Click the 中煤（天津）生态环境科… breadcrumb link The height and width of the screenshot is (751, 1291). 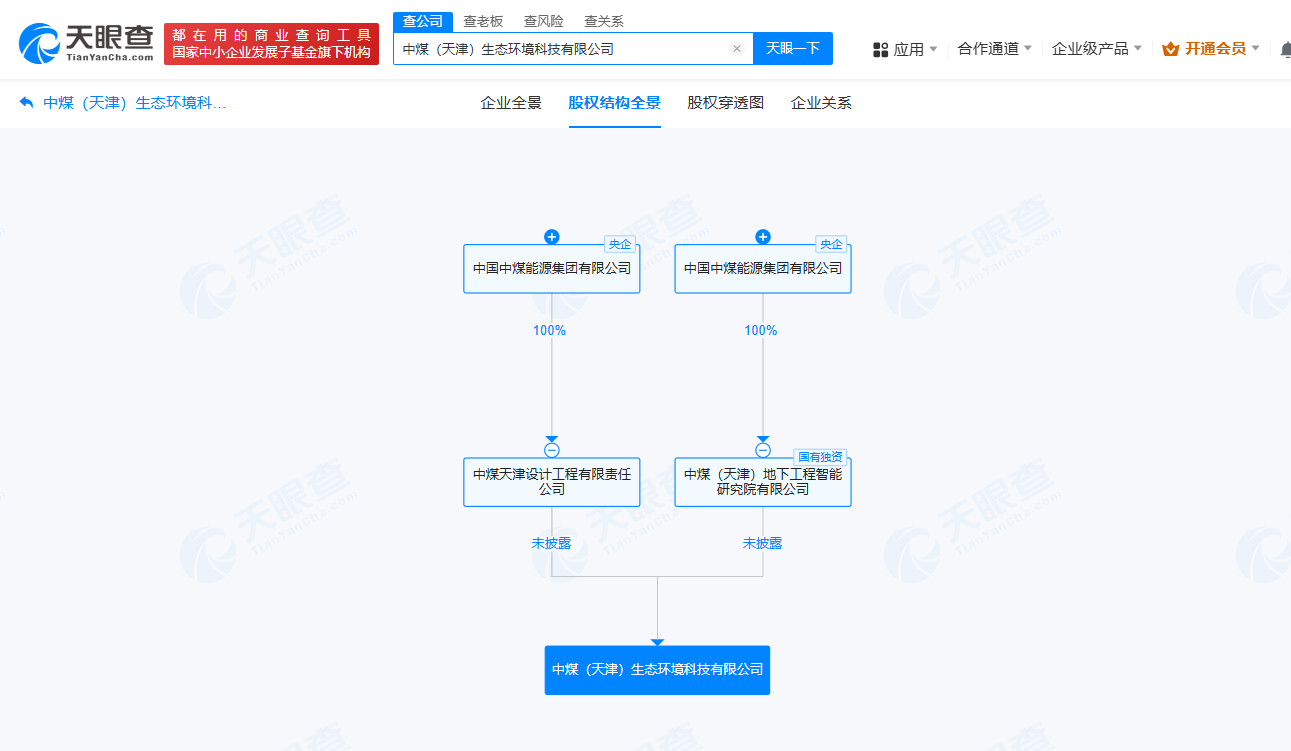tap(135, 102)
